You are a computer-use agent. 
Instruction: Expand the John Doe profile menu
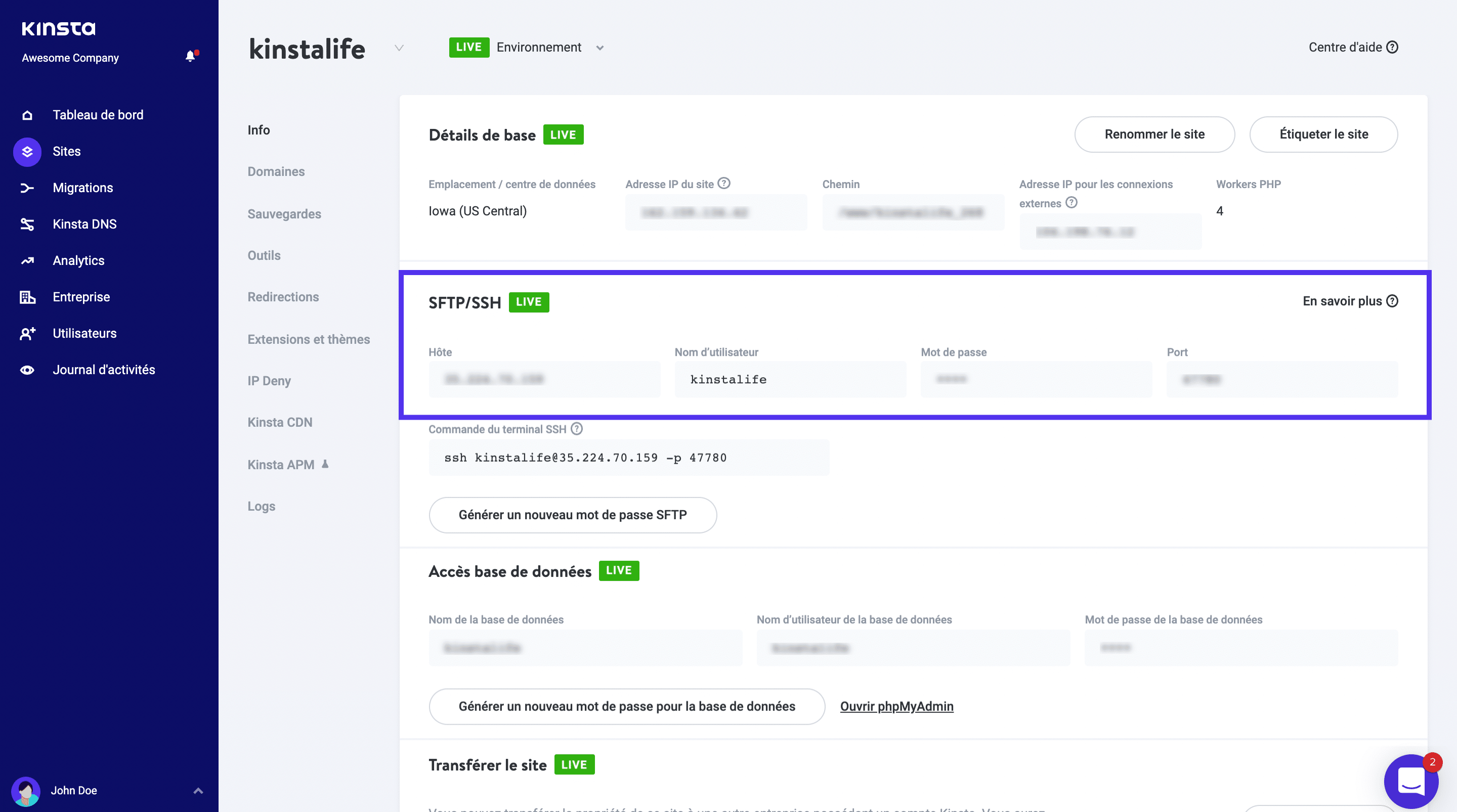point(197,790)
